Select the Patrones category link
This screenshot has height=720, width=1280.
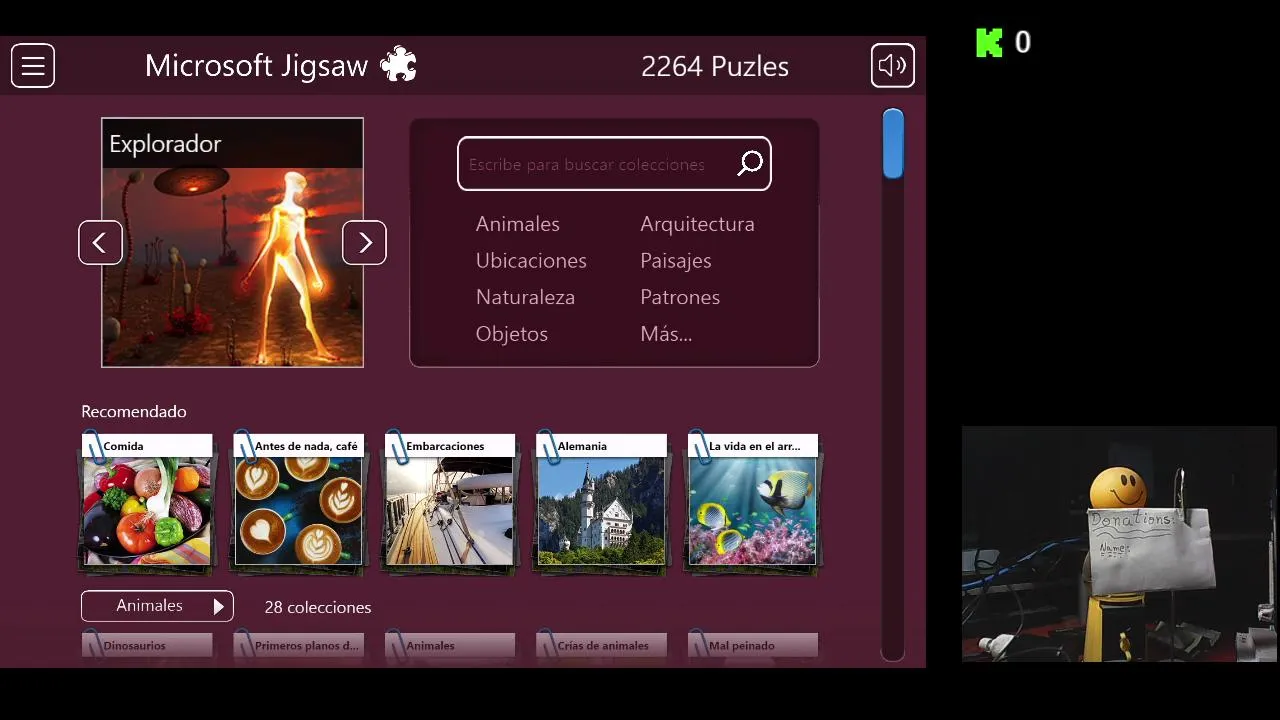(x=680, y=297)
